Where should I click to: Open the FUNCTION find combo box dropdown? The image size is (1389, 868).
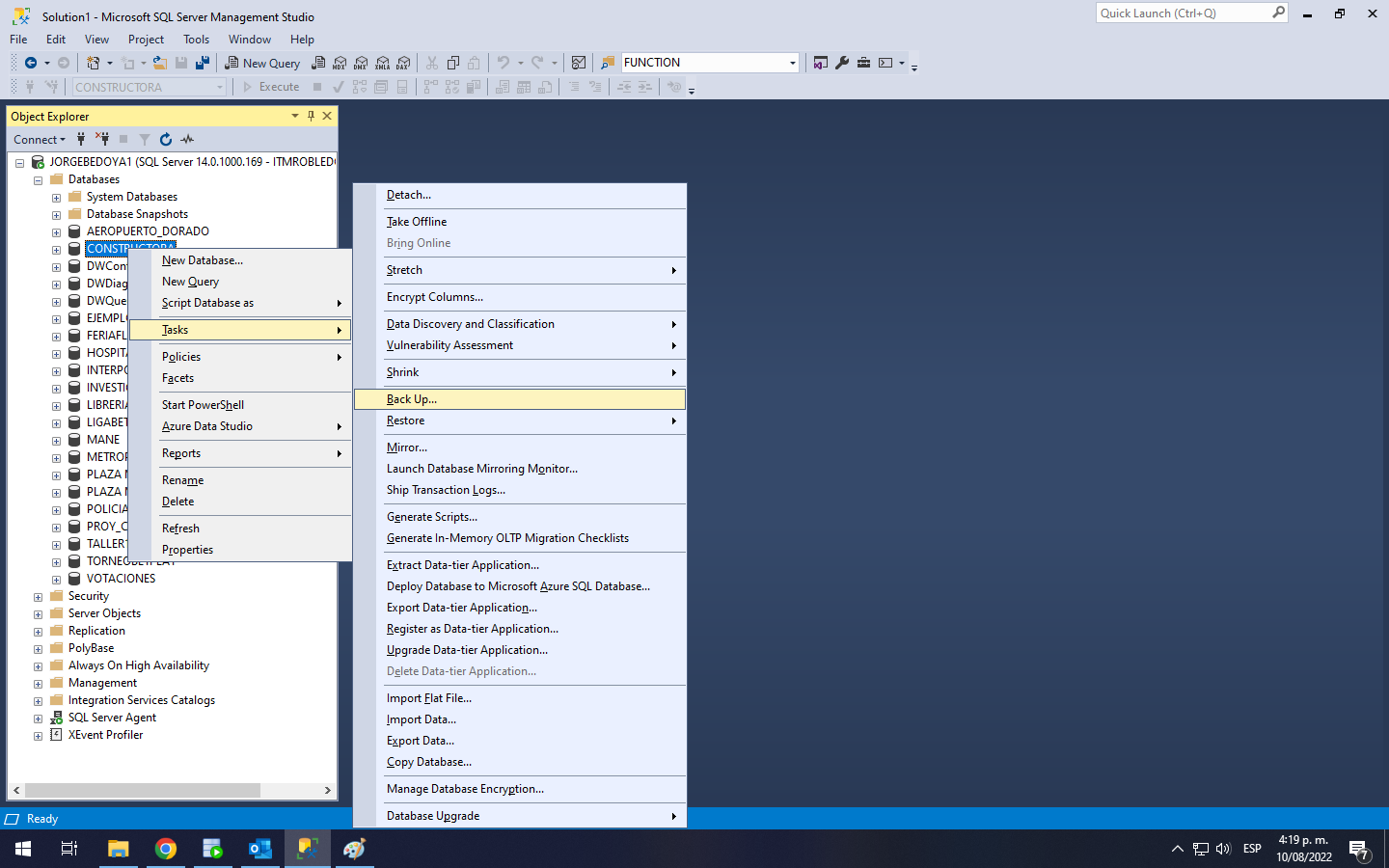tap(792, 63)
